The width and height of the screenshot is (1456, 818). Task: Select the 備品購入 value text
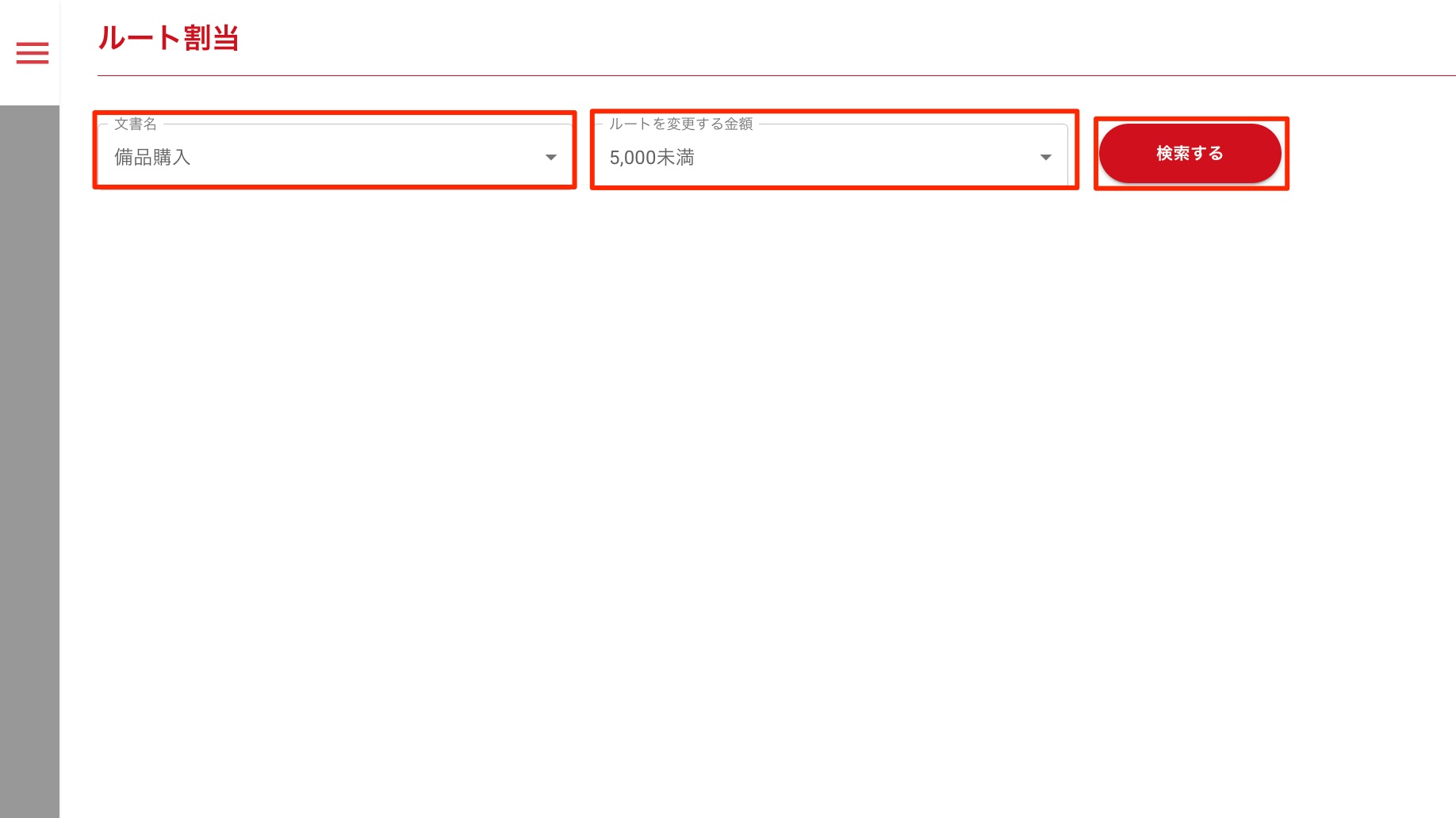(152, 158)
